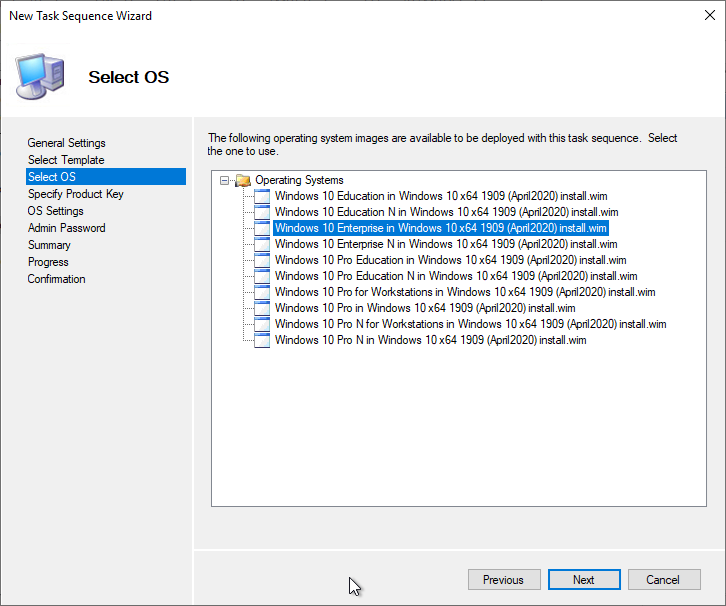Click the Windows 10 Pro N image icon
The height and width of the screenshot is (606, 726).
click(262, 340)
